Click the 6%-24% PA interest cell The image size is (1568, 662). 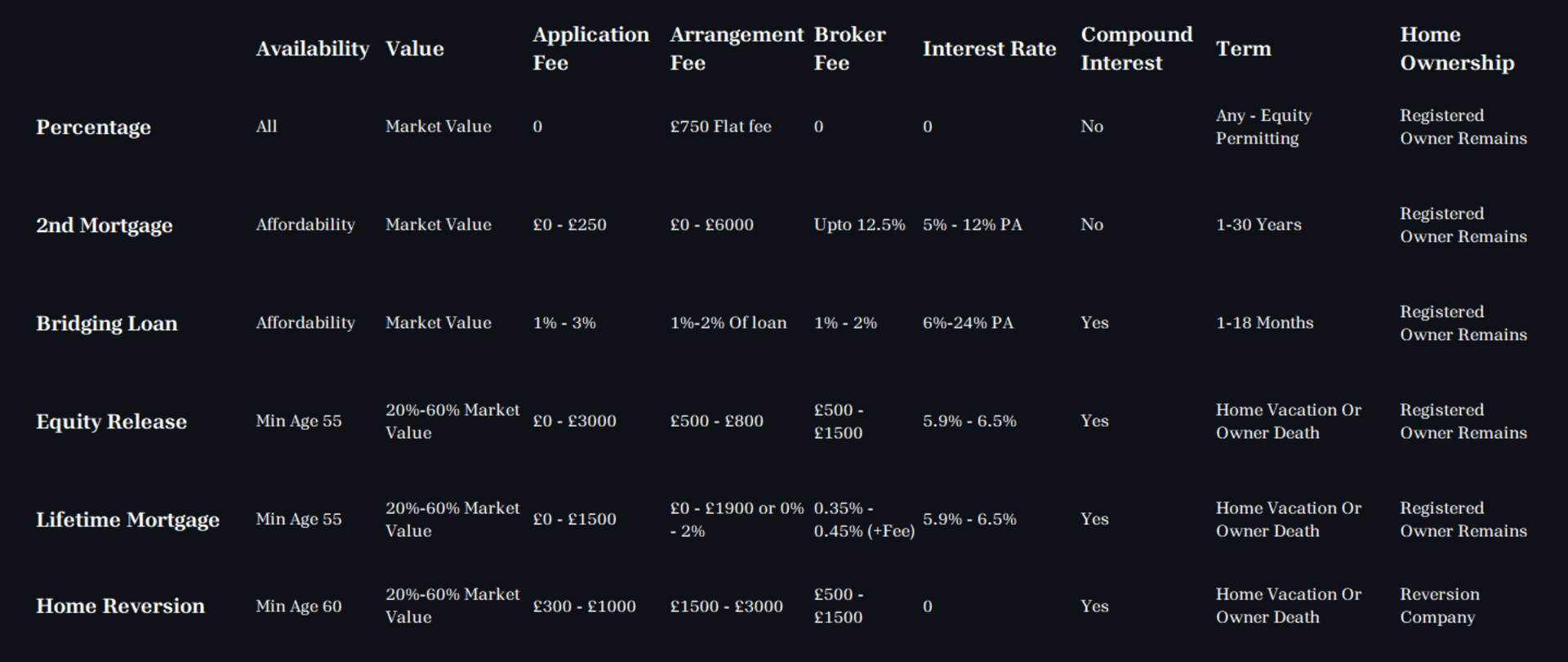[x=968, y=323]
